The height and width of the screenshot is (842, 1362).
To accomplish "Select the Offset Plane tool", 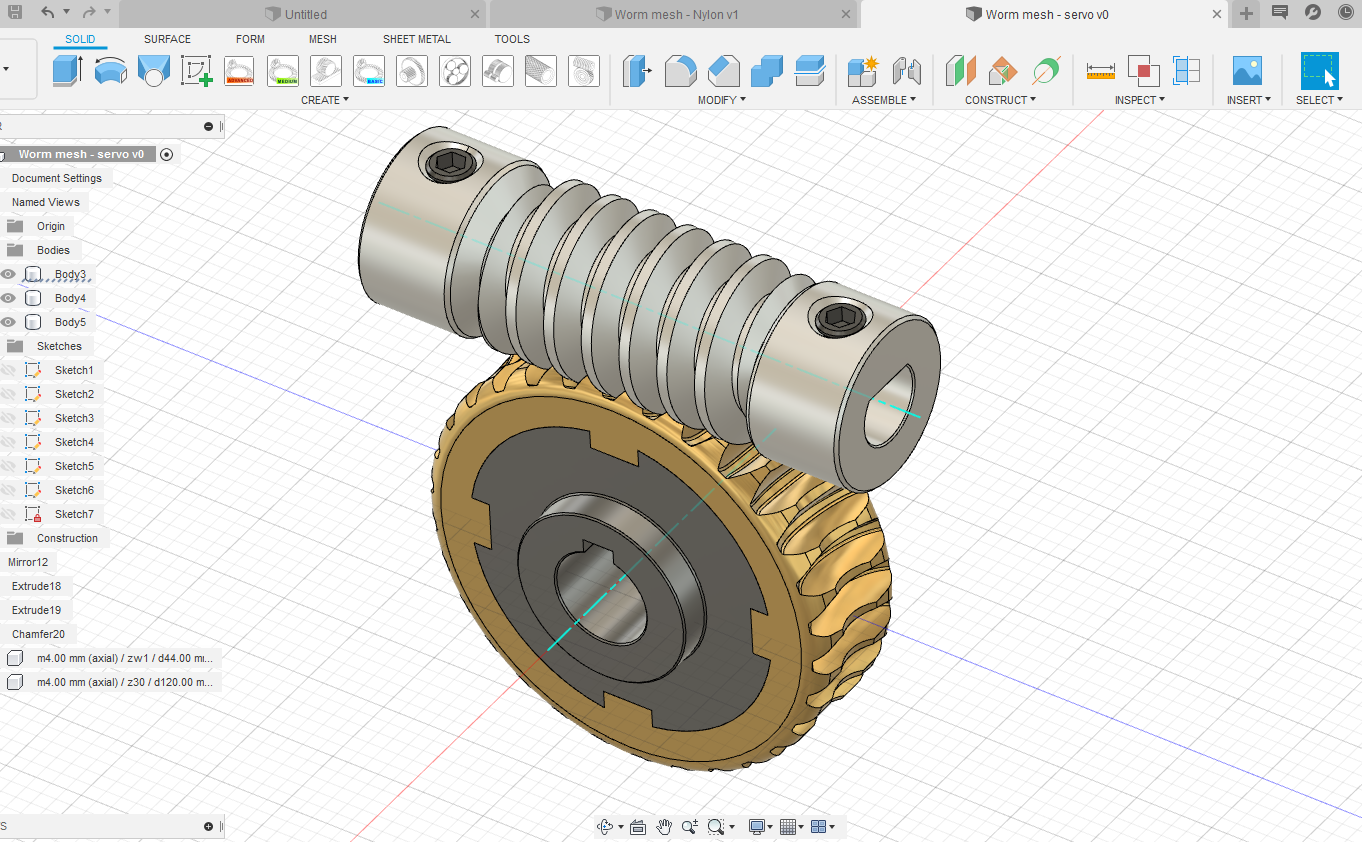I will point(960,71).
